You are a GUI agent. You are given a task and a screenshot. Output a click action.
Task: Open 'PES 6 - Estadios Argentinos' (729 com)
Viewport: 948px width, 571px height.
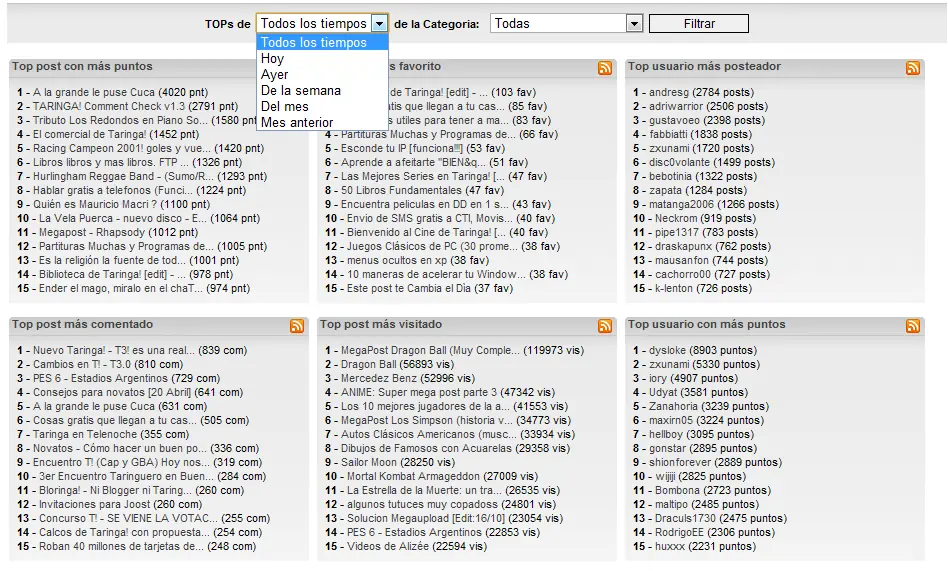(x=100, y=378)
